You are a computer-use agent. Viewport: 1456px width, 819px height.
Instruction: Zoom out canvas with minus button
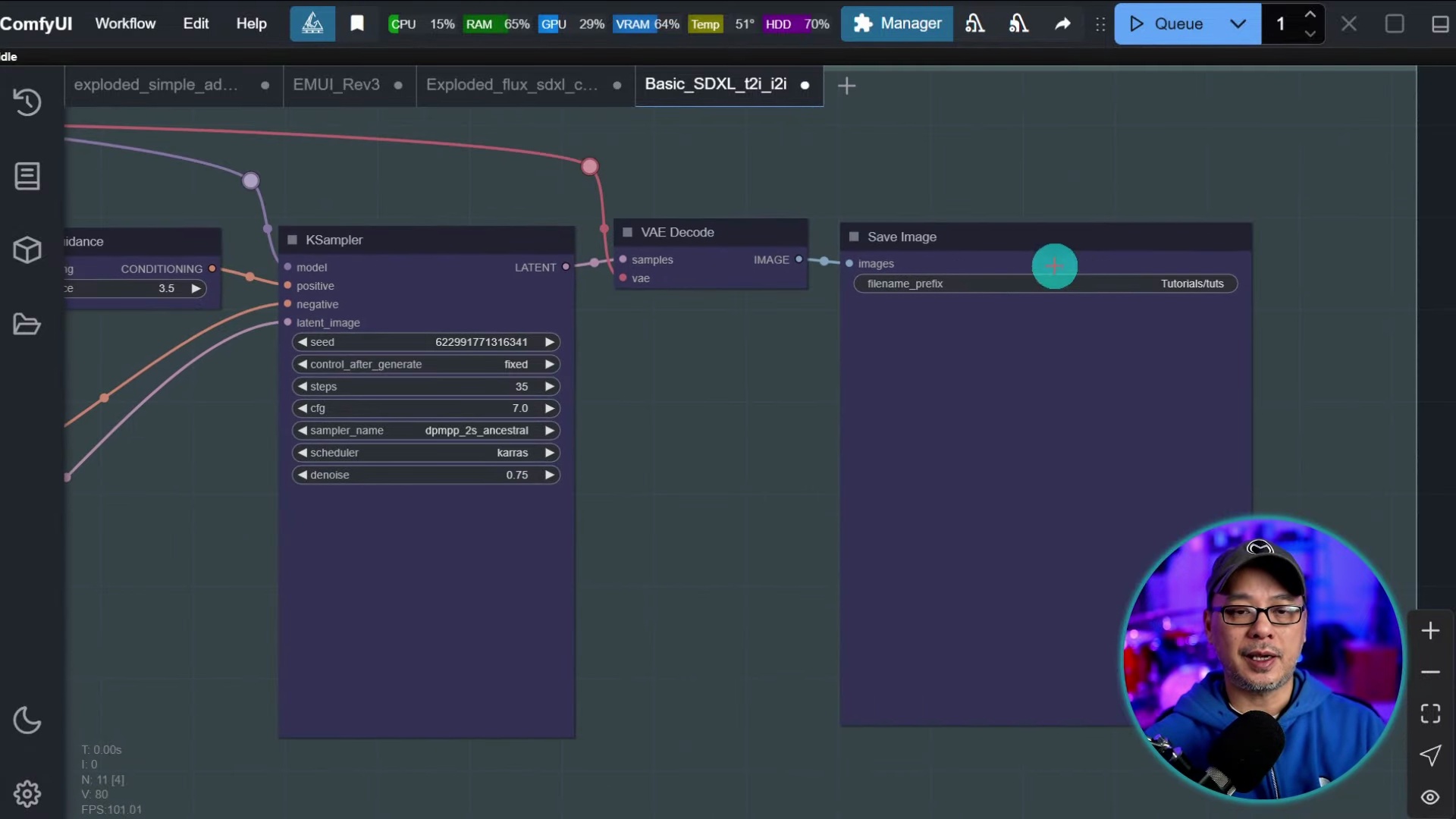pos(1430,672)
